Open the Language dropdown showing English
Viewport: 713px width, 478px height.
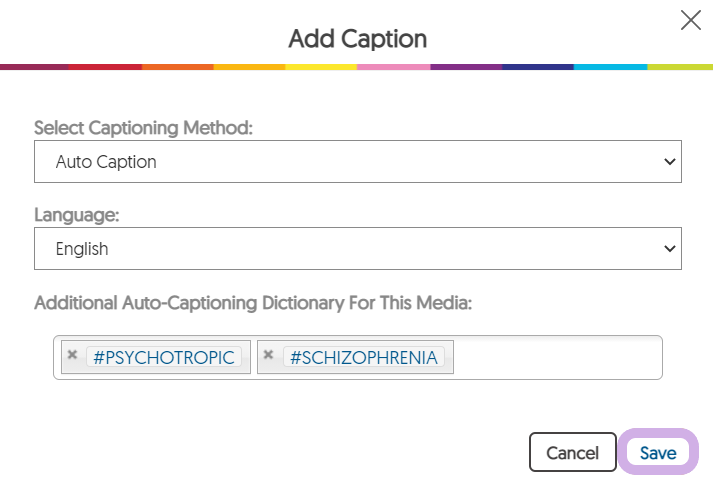click(357, 249)
